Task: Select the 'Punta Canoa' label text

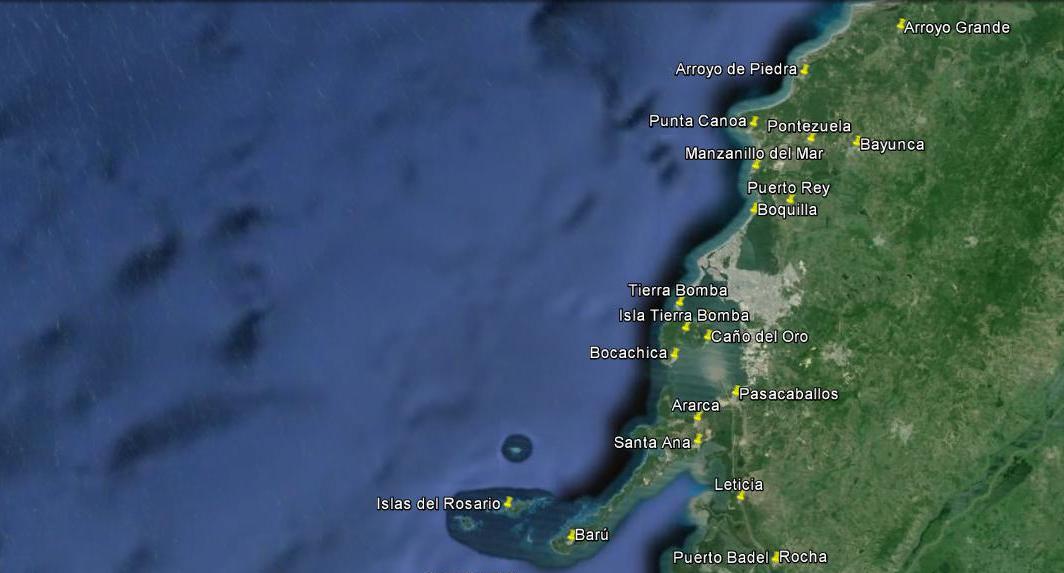Action: pos(698,121)
